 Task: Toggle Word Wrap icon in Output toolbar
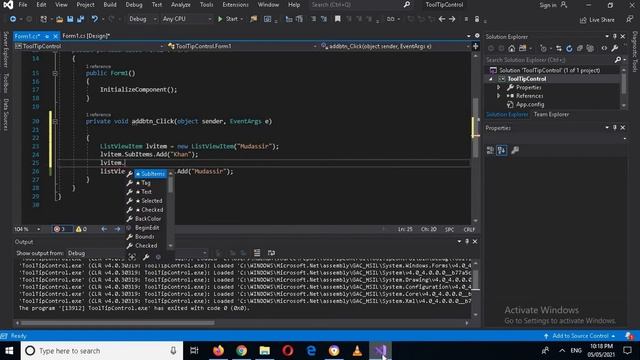tap(271, 253)
